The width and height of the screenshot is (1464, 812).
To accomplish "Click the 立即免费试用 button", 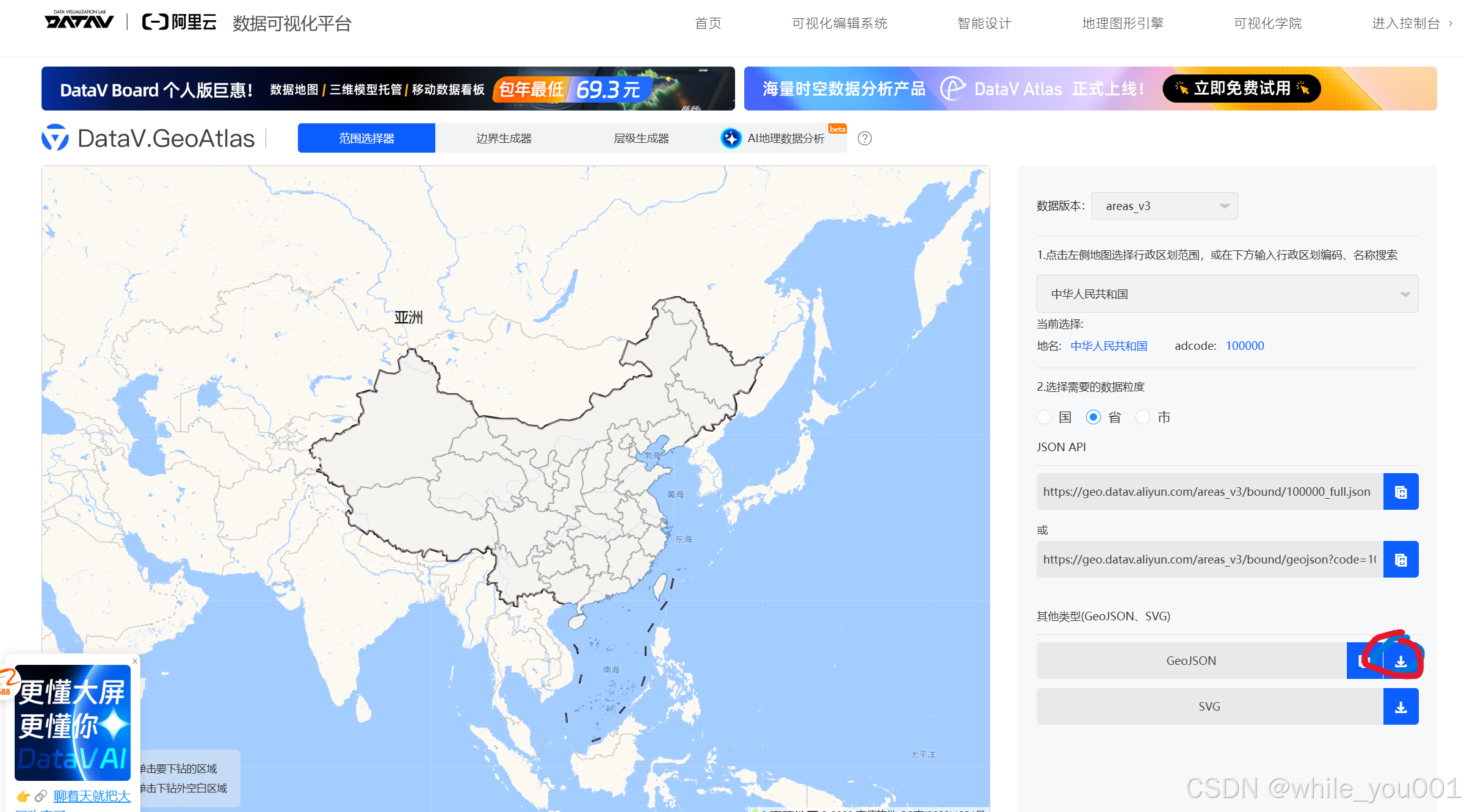I will (1241, 89).
